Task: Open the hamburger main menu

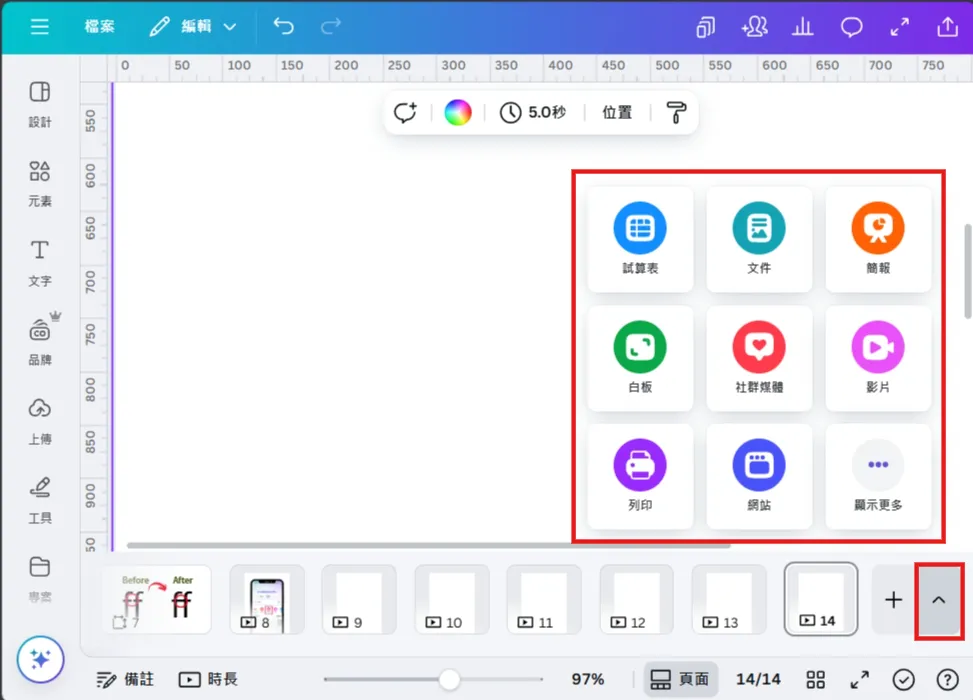Action: pyautogui.click(x=40, y=26)
